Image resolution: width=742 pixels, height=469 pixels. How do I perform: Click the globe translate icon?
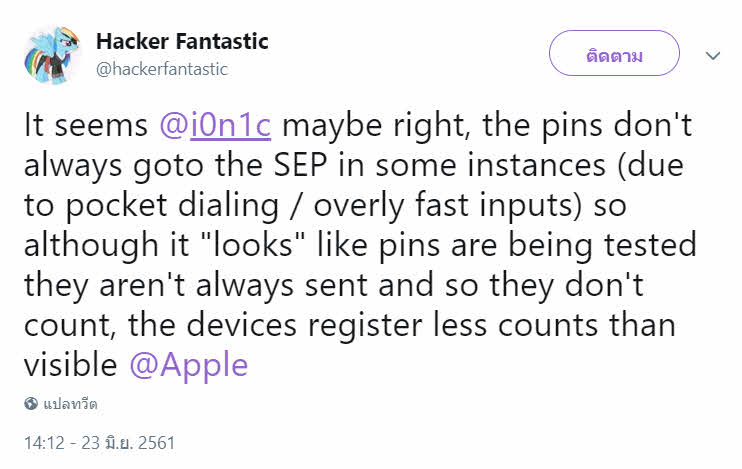[31, 405]
